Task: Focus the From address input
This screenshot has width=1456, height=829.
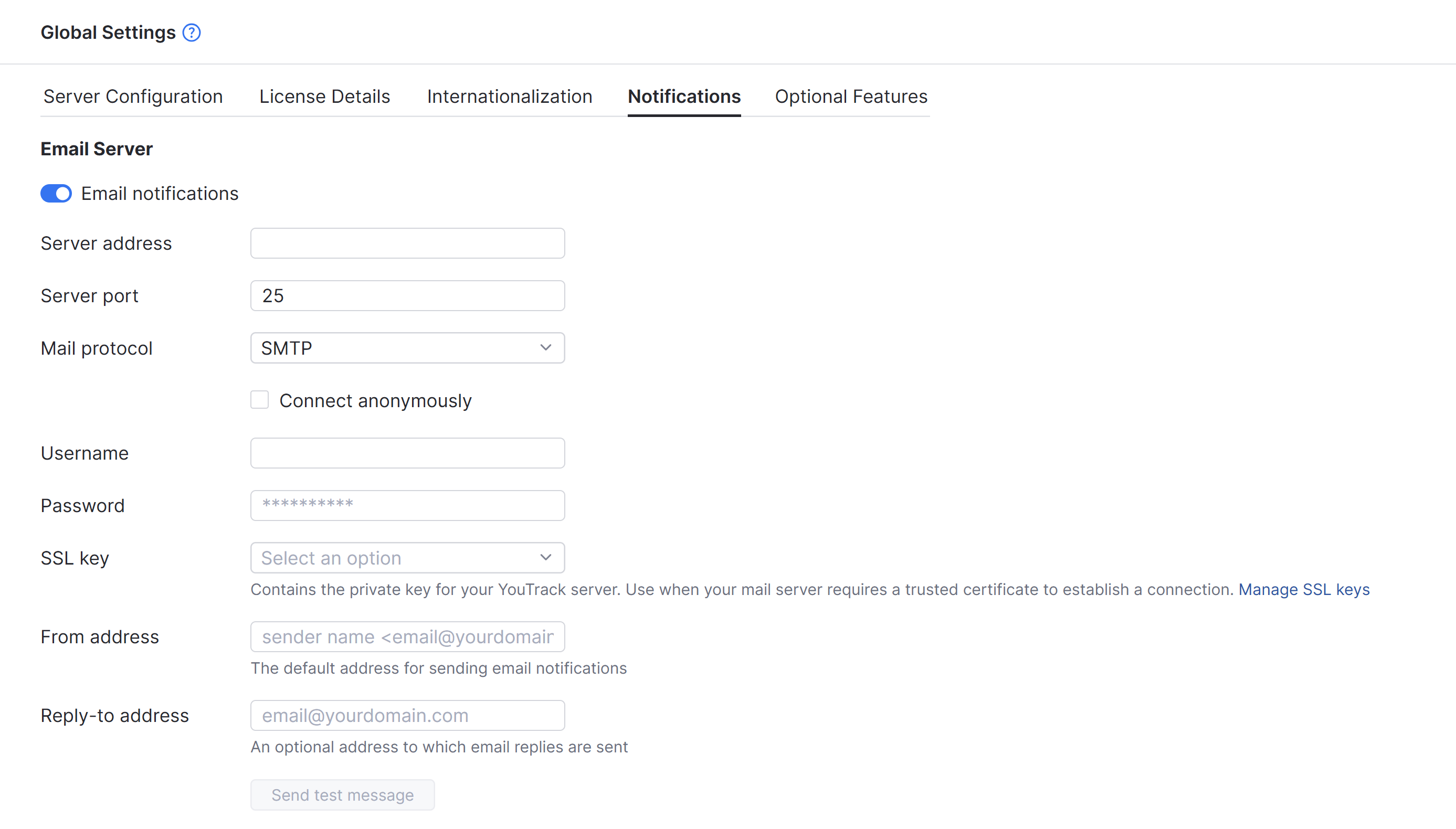Action: 407,636
